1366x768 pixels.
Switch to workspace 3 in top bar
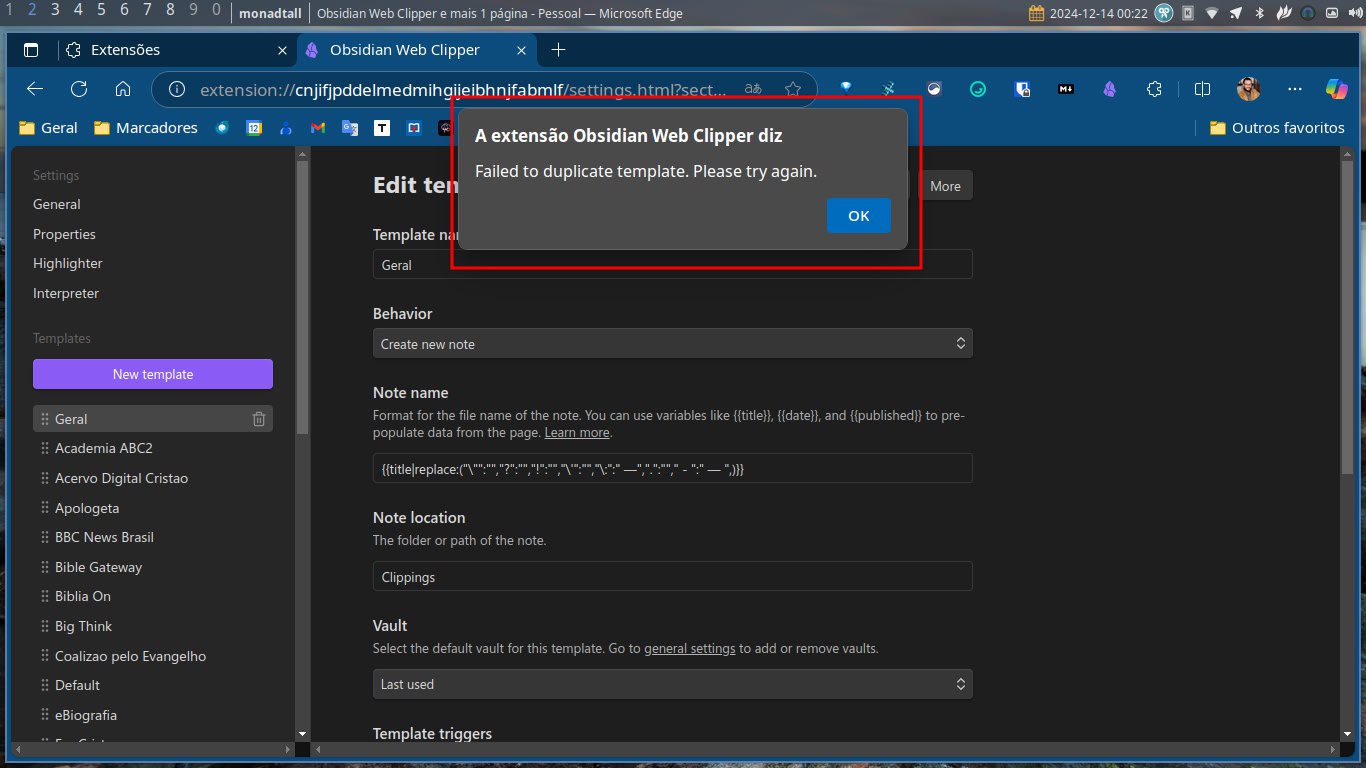54,10
